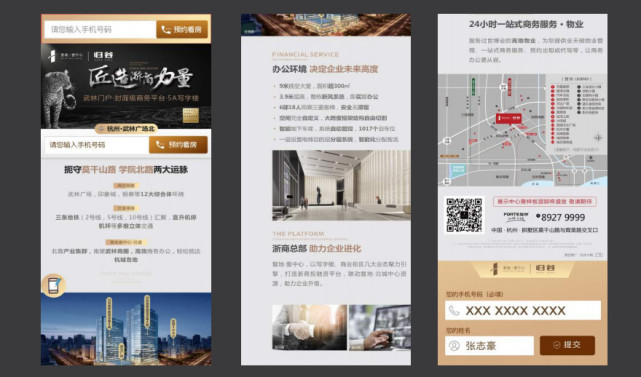The height and width of the screenshot is (377, 641).
Task: Focus the XXX XXXX XXXX phone field
Action: 523,310
